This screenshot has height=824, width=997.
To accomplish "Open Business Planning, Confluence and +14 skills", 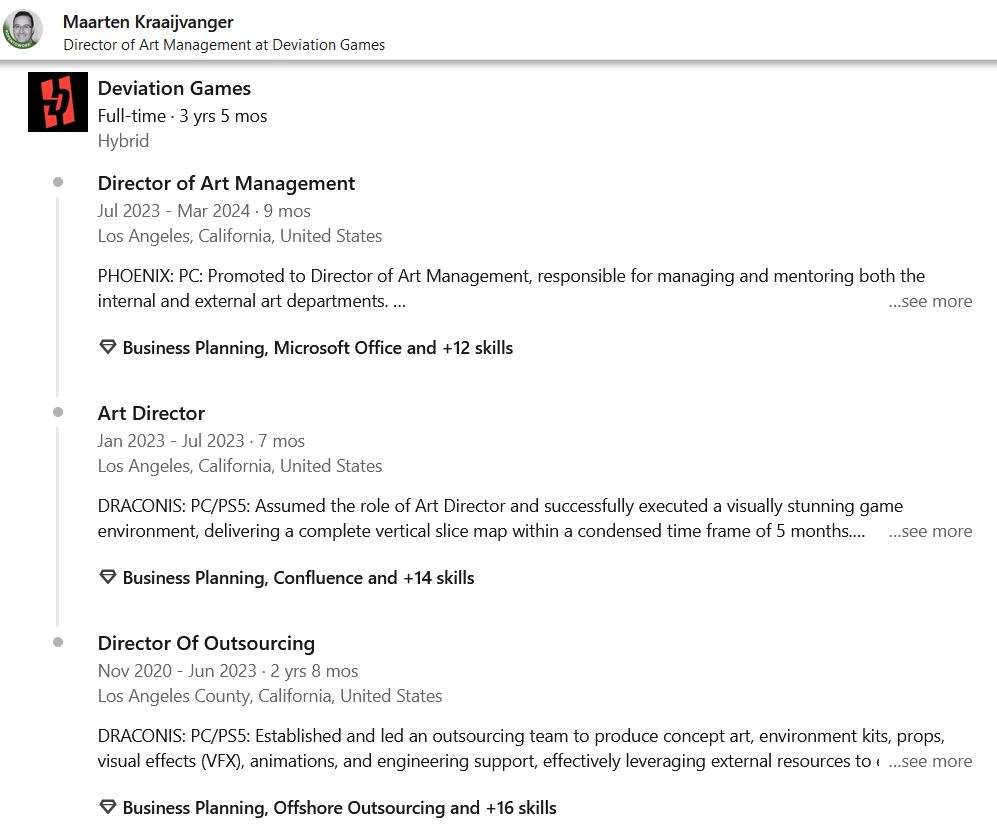I will click(x=298, y=578).
